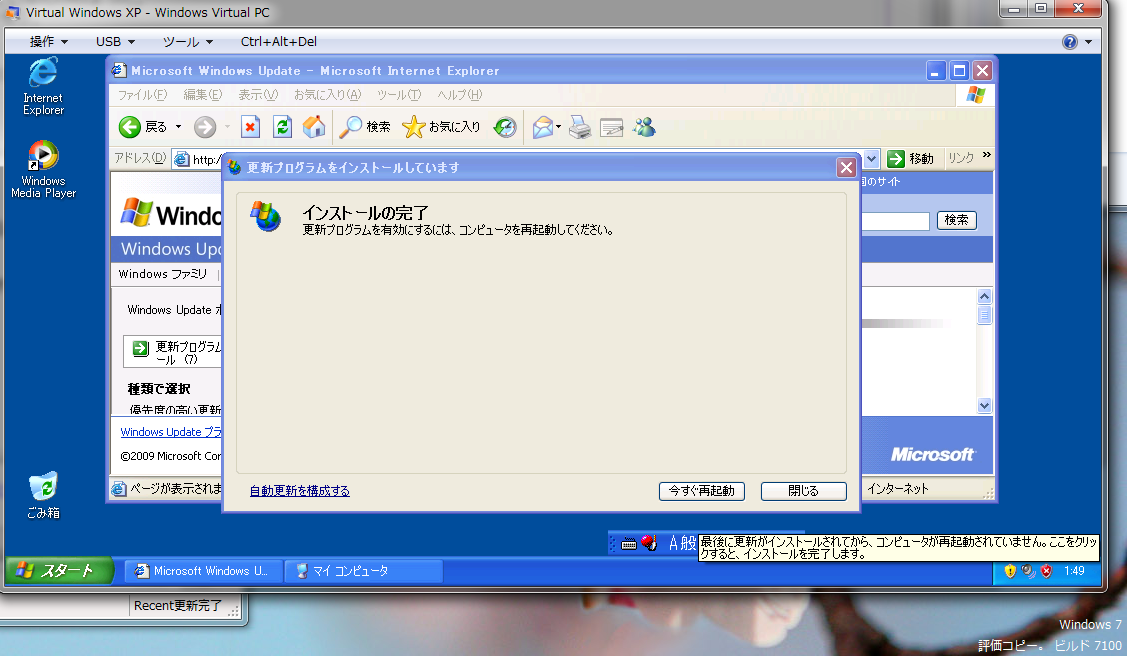Click the Windows flag logo in IE
Screen dimensions: 1127x656
coord(975,95)
